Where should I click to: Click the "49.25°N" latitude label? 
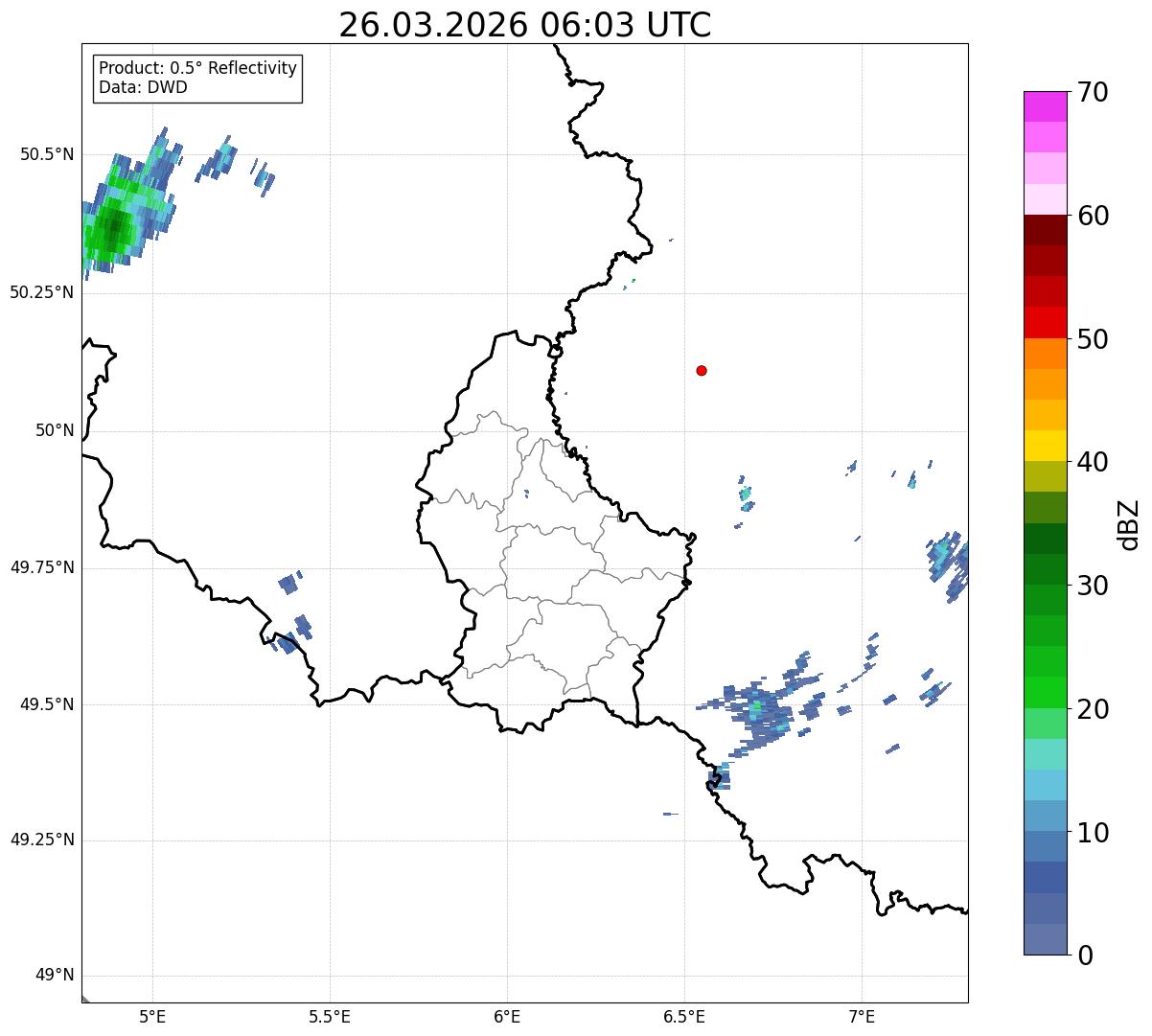[42, 840]
